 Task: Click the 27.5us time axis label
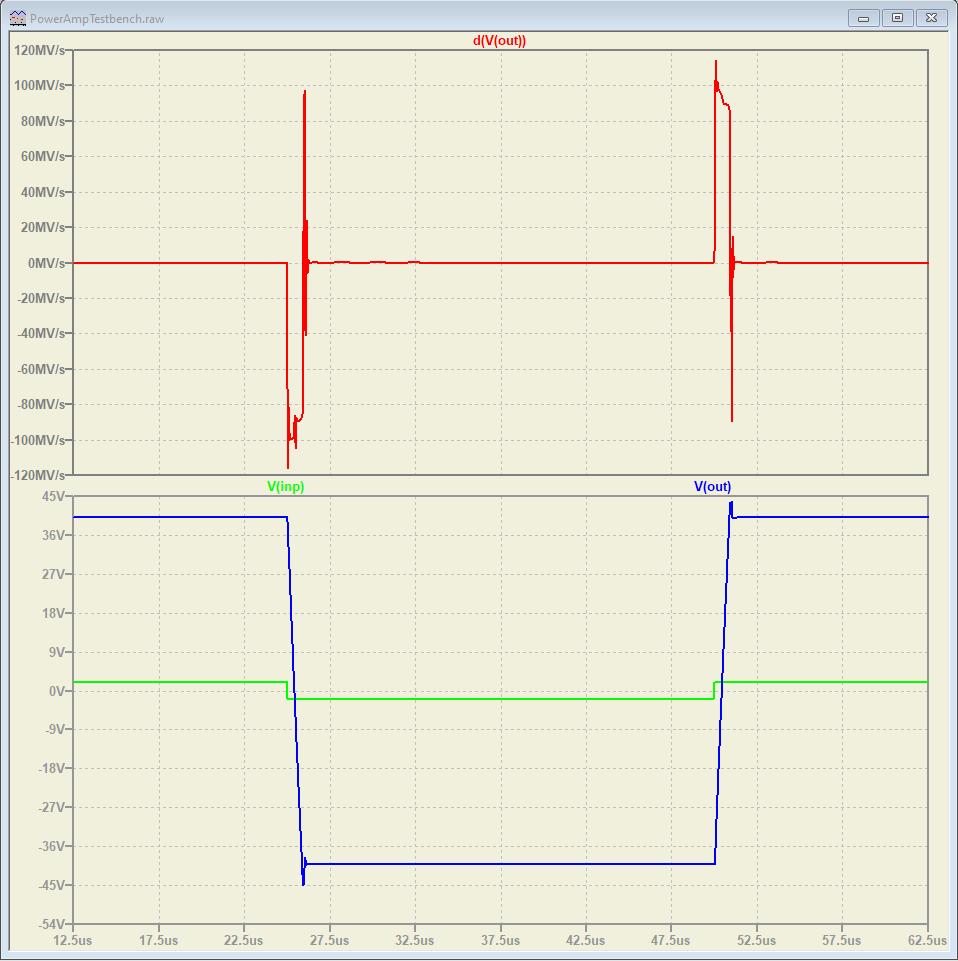(x=330, y=940)
